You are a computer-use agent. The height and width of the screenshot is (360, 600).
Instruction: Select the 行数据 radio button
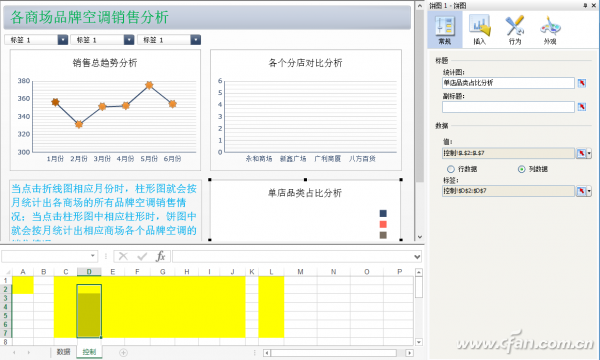pyautogui.click(x=451, y=169)
